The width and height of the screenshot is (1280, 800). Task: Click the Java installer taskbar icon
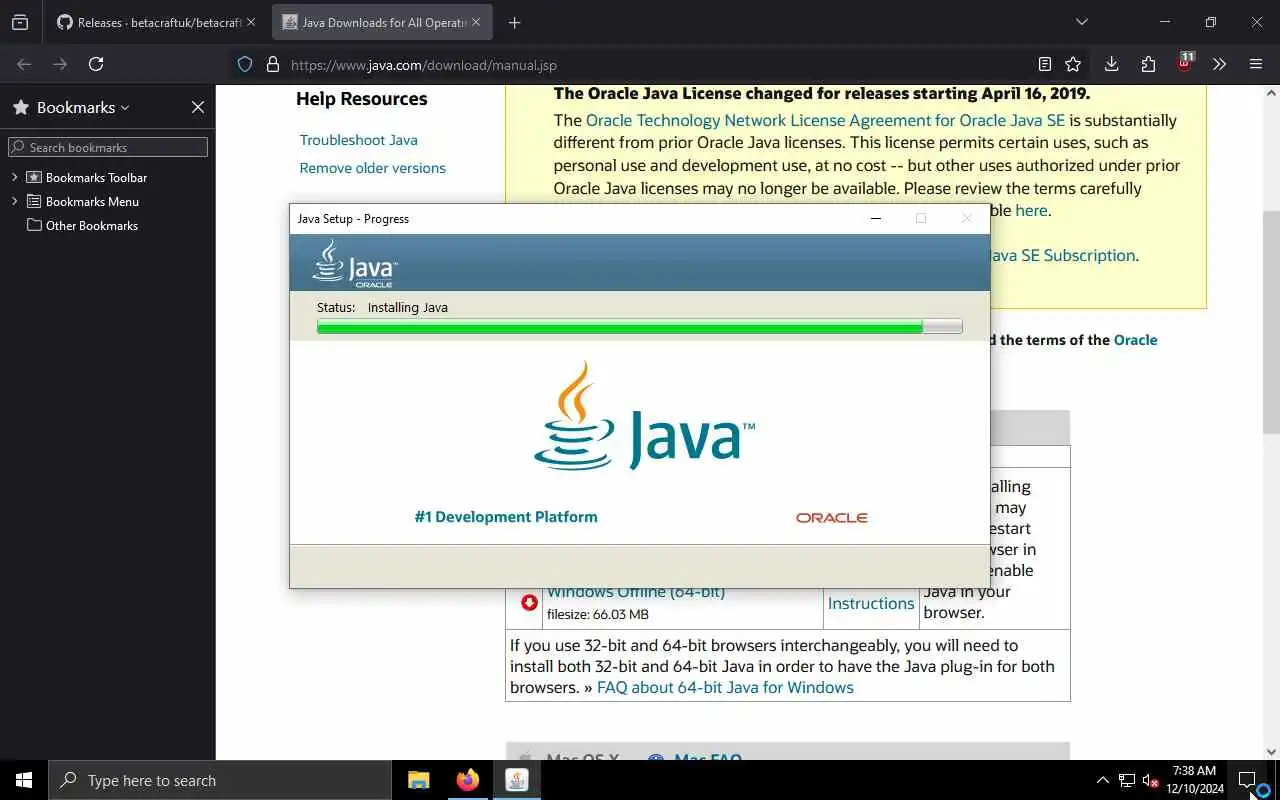pyautogui.click(x=516, y=780)
